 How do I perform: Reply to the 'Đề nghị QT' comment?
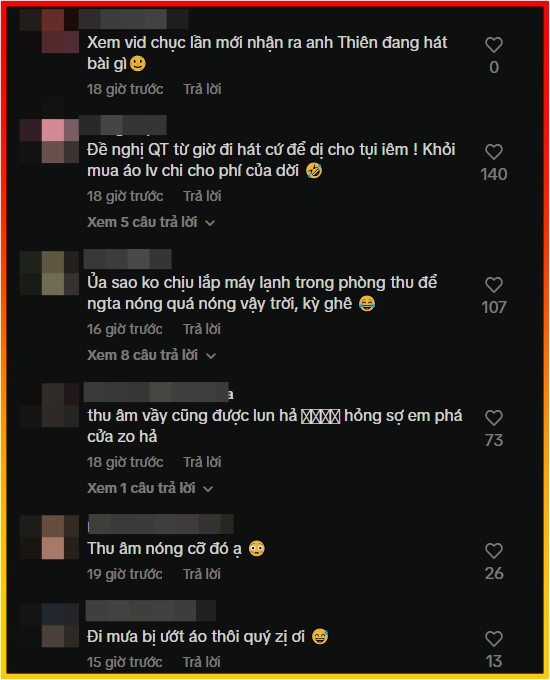tap(202, 196)
